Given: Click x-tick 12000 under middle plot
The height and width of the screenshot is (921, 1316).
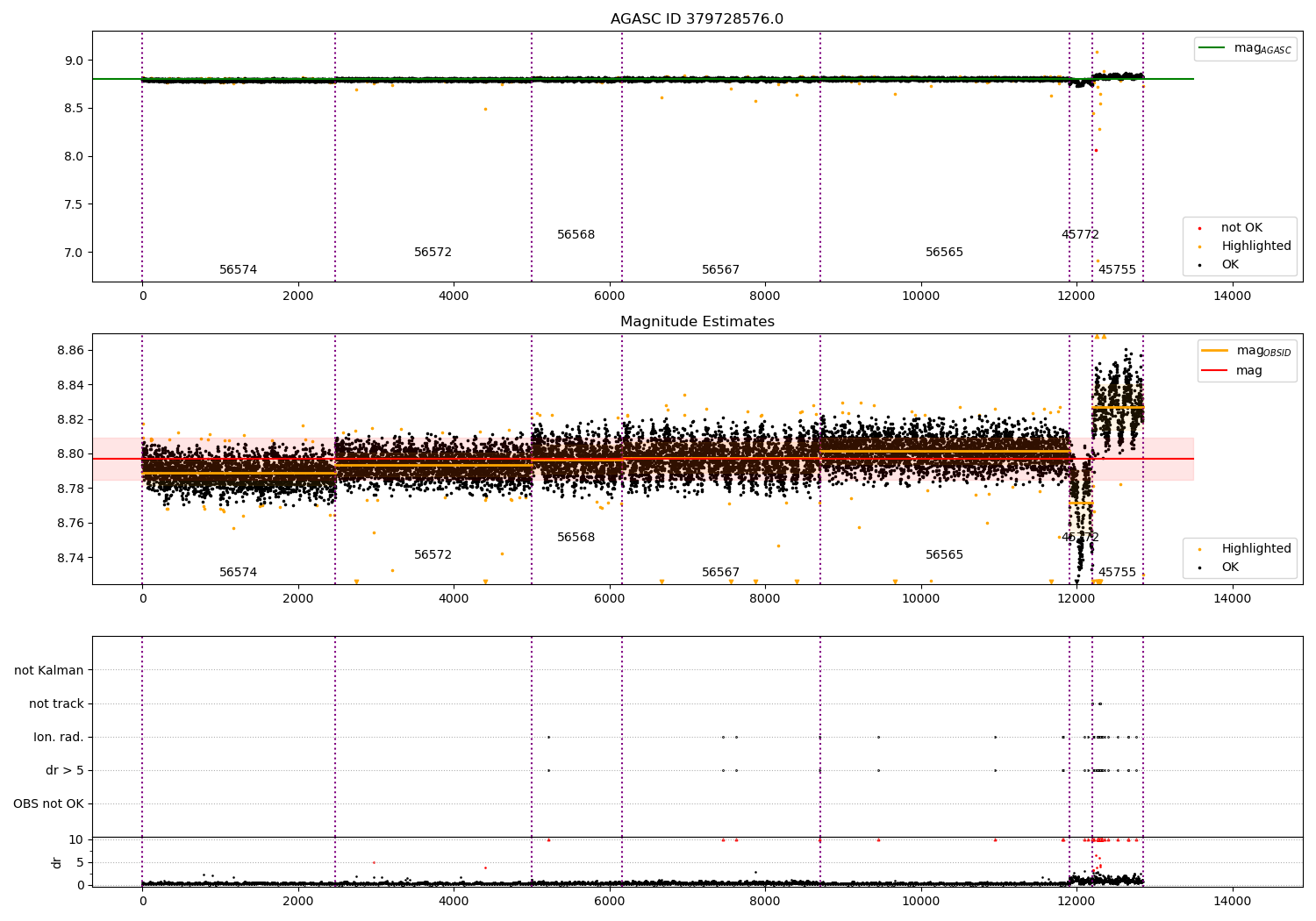Looking at the screenshot, I should click(1076, 598).
